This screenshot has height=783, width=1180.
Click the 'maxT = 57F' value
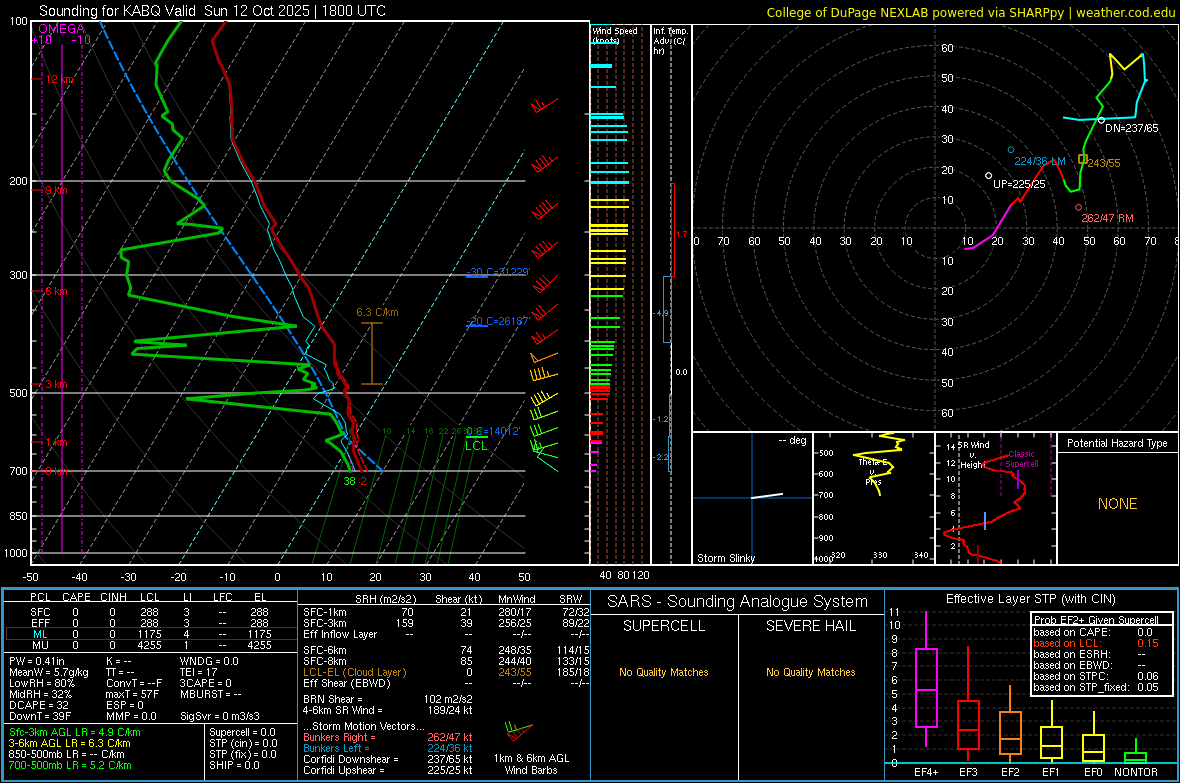click(x=132, y=694)
